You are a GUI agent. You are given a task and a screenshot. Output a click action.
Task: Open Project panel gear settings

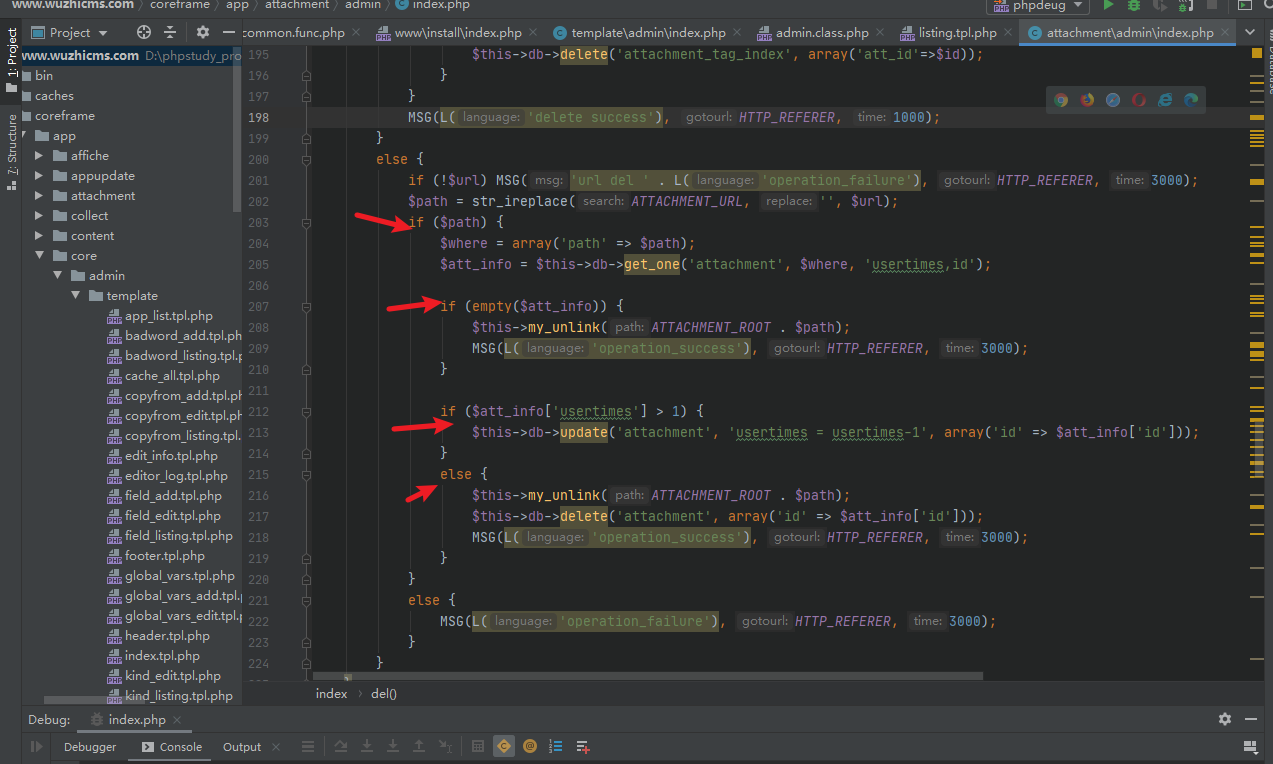(203, 33)
